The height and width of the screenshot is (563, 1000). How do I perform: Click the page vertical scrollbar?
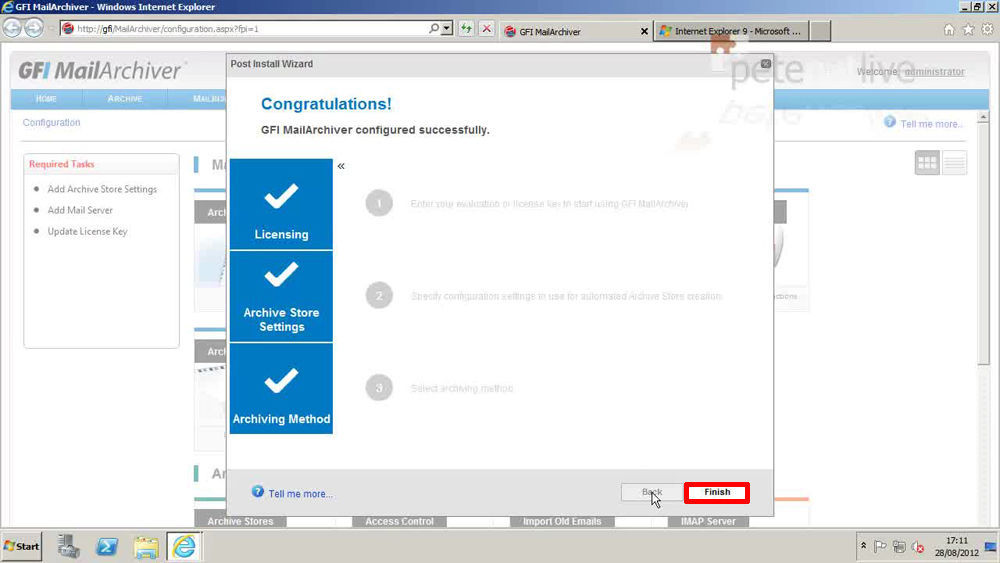coord(983,245)
